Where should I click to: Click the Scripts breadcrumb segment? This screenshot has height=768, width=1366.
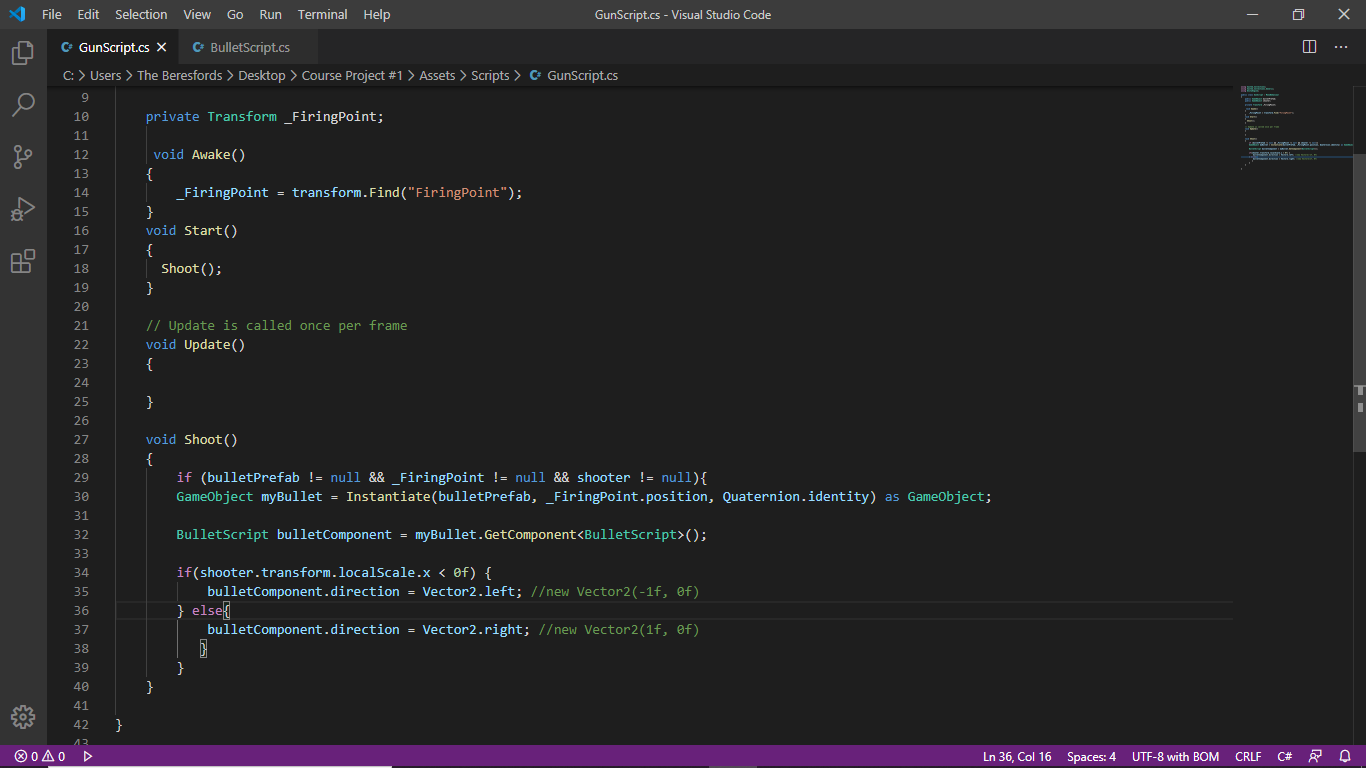[490, 75]
